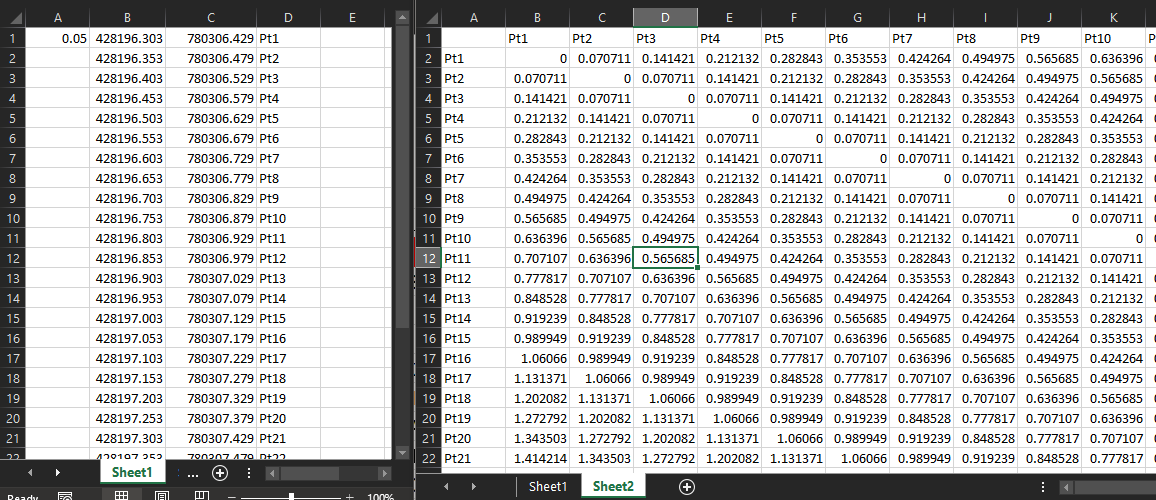Show hidden sheet tabs via the ellipsis after Sheet1
This screenshot has width=1156, height=500.
tap(193, 474)
